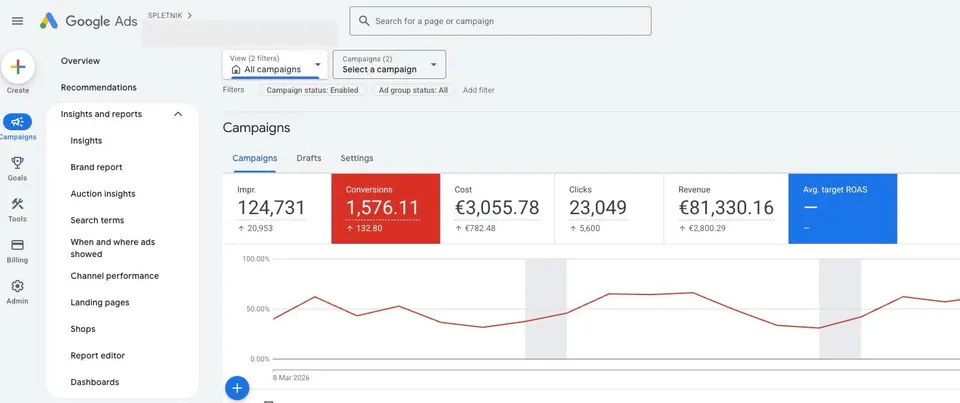This screenshot has width=960, height=403.
Task: Click the Cost change value €782.48
Action: 479,228
